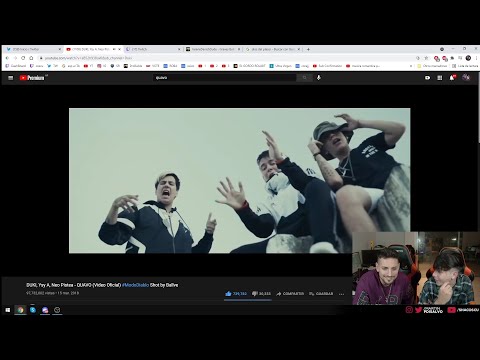
Task: Open the Otros marcadores bookmarks folder
Action: click(x=432, y=66)
